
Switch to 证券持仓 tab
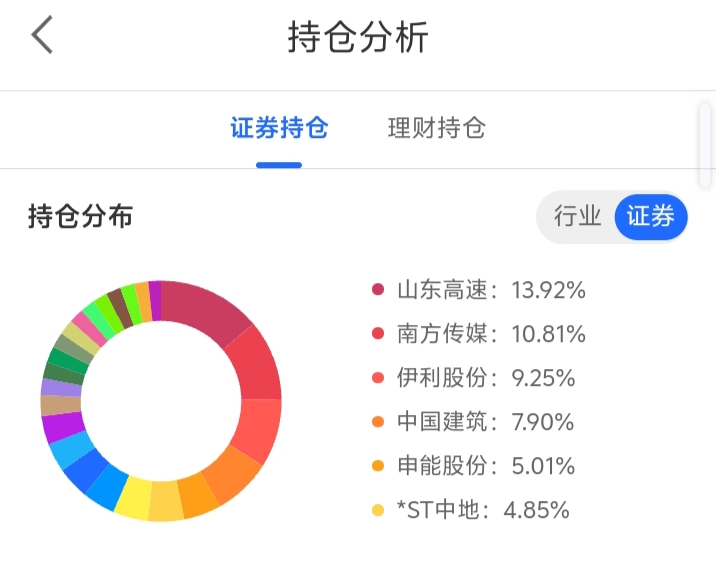(279, 128)
